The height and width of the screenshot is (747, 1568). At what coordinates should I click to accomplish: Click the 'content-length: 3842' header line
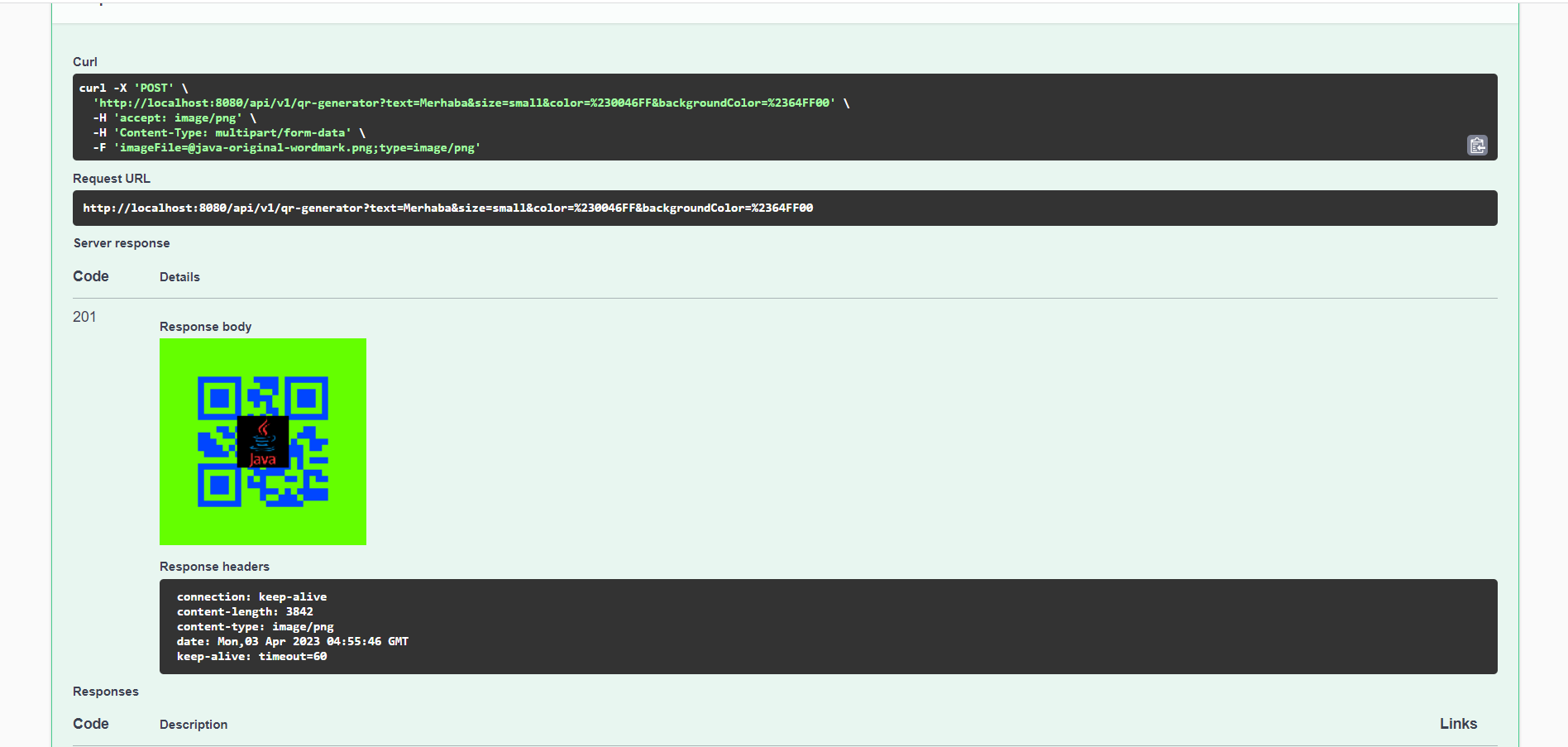[245, 612]
